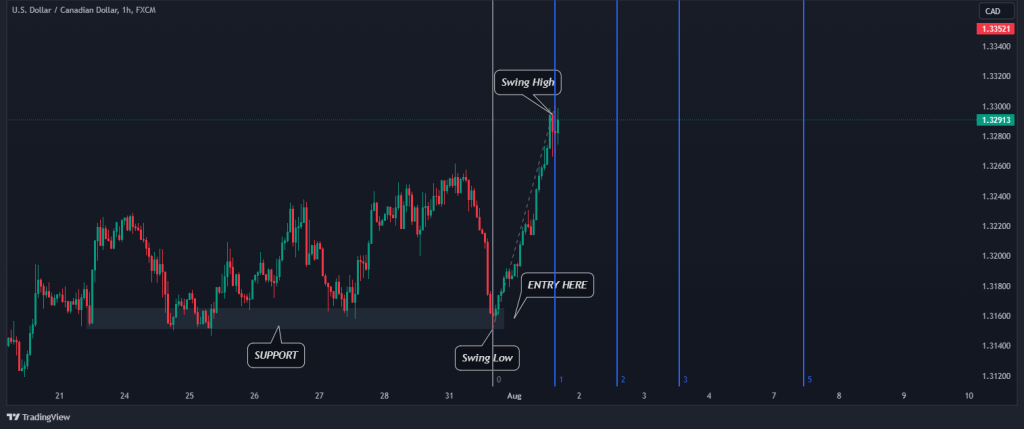Select the SUPPORT callout label
The image size is (1024, 429).
pos(276,354)
